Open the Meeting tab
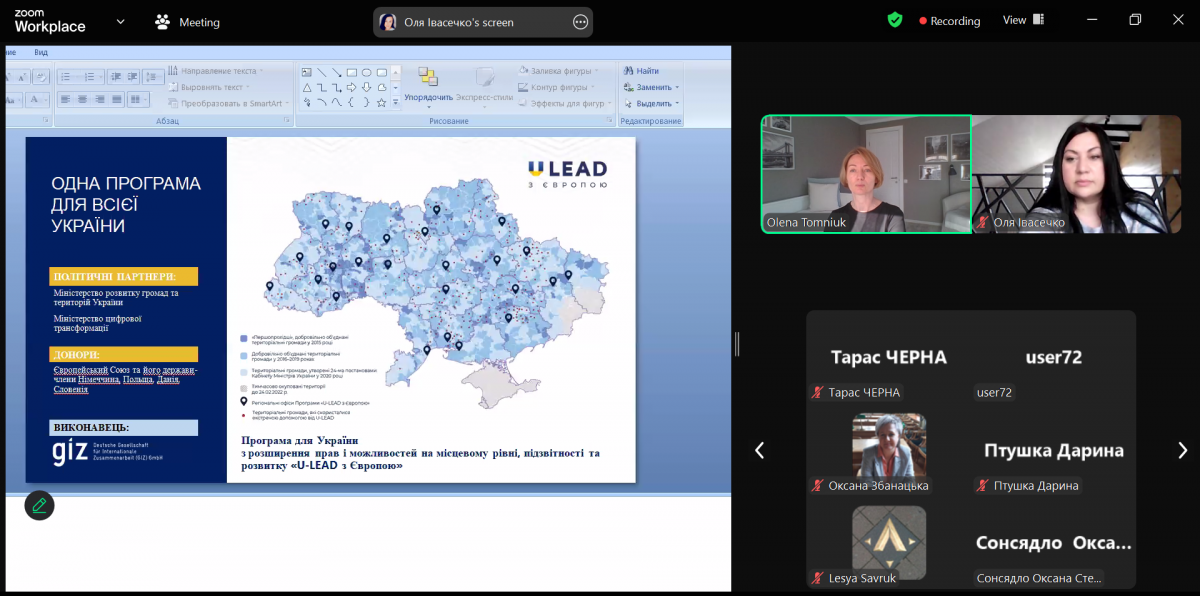The height and width of the screenshot is (596, 1200). [x=188, y=22]
